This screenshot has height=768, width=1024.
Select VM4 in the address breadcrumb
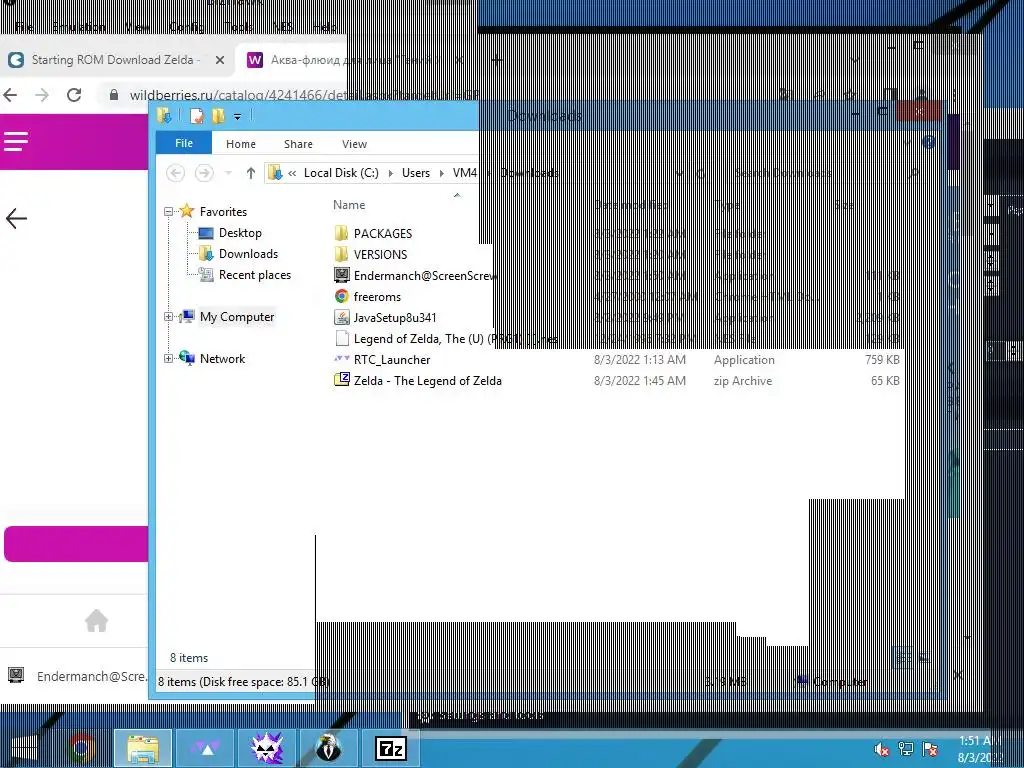(x=464, y=173)
